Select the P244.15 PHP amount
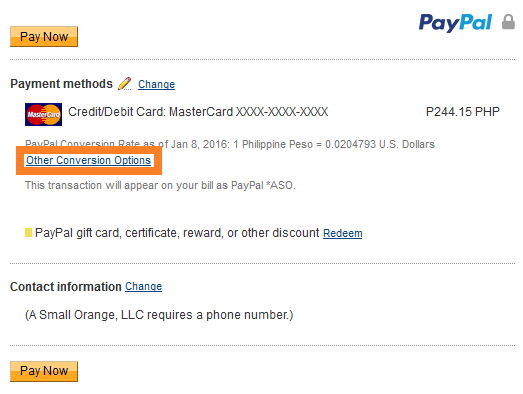 coord(463,112)
